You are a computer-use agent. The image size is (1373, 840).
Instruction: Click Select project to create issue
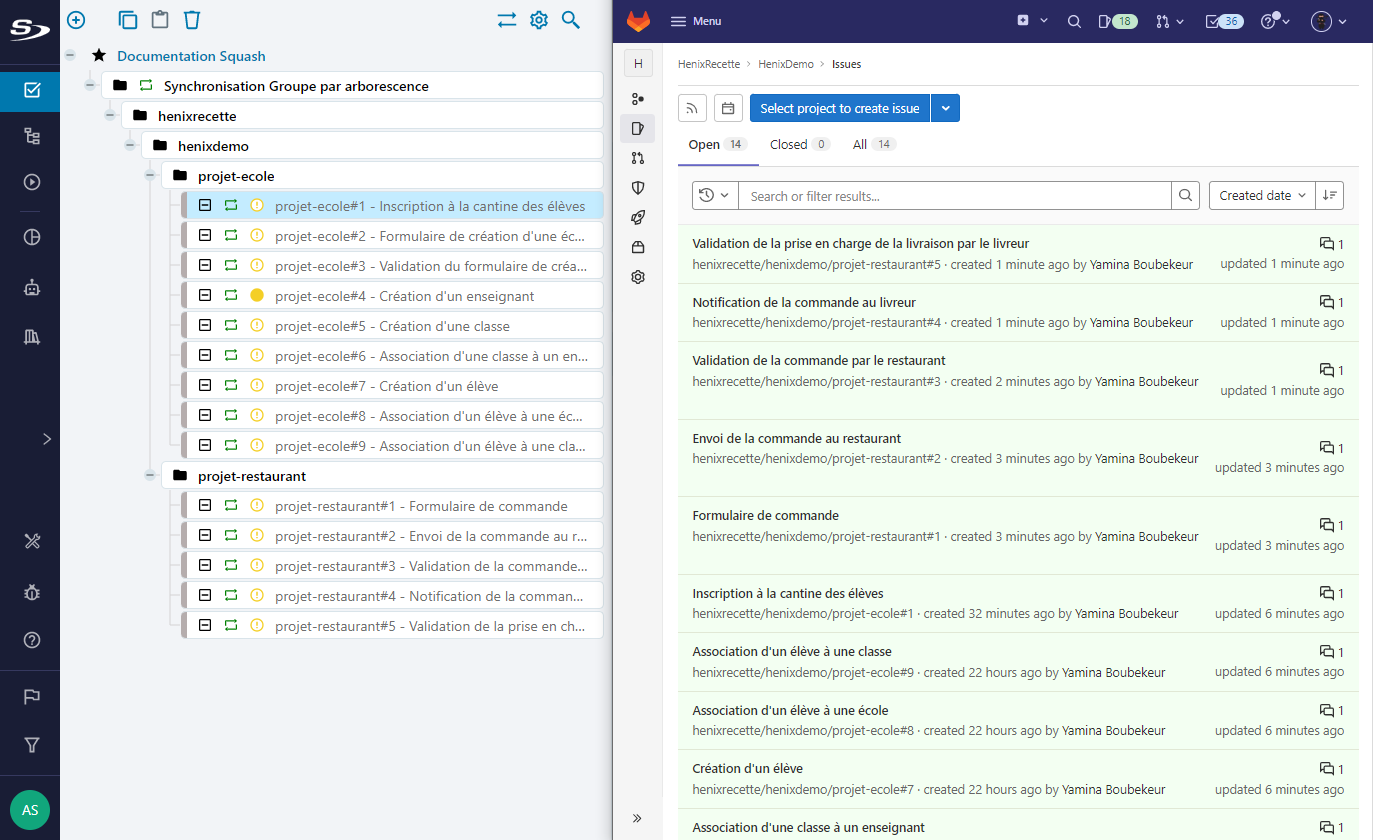(840, 107)
